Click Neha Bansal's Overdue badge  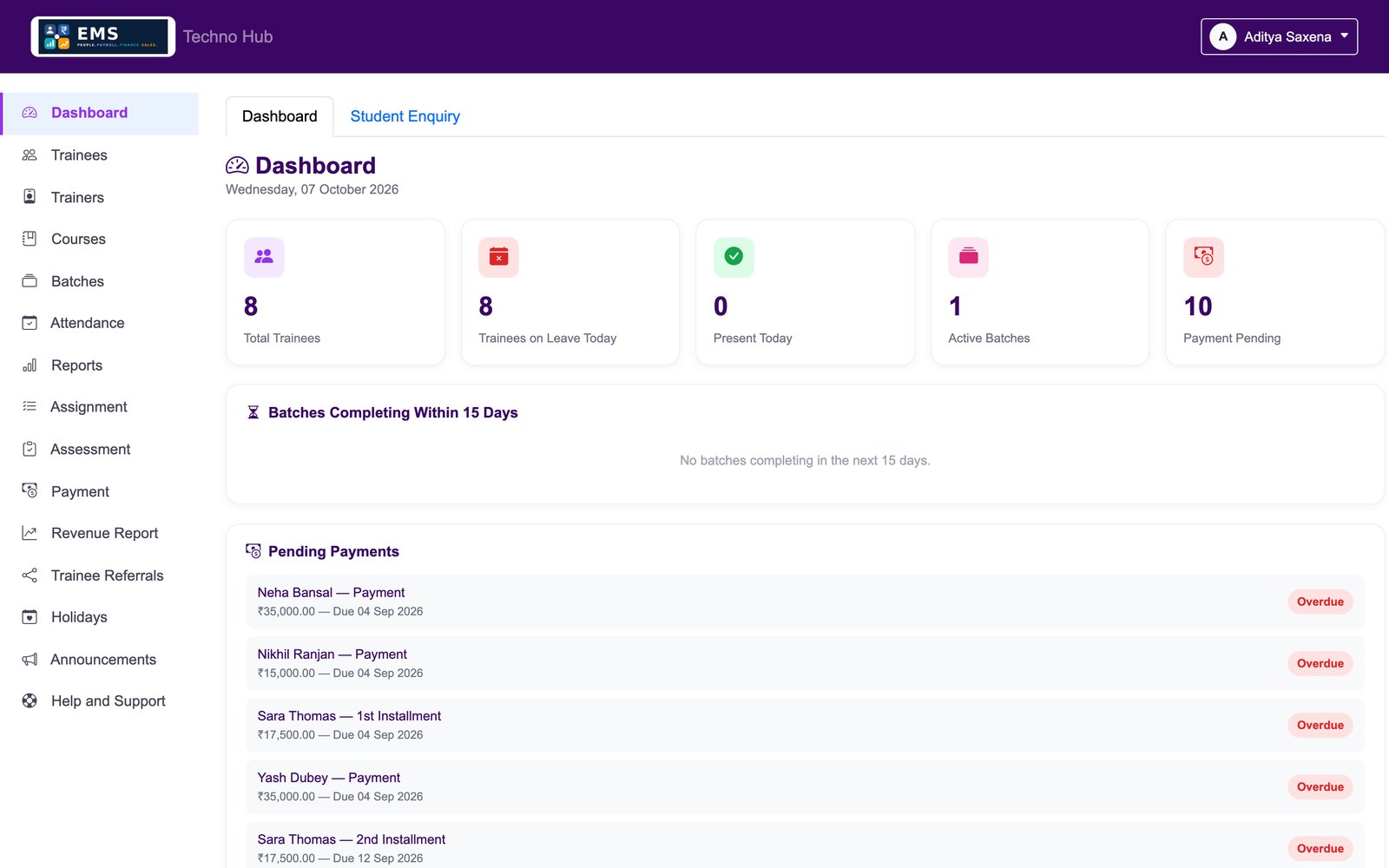pyautogui.click(x=1320, y=602)
